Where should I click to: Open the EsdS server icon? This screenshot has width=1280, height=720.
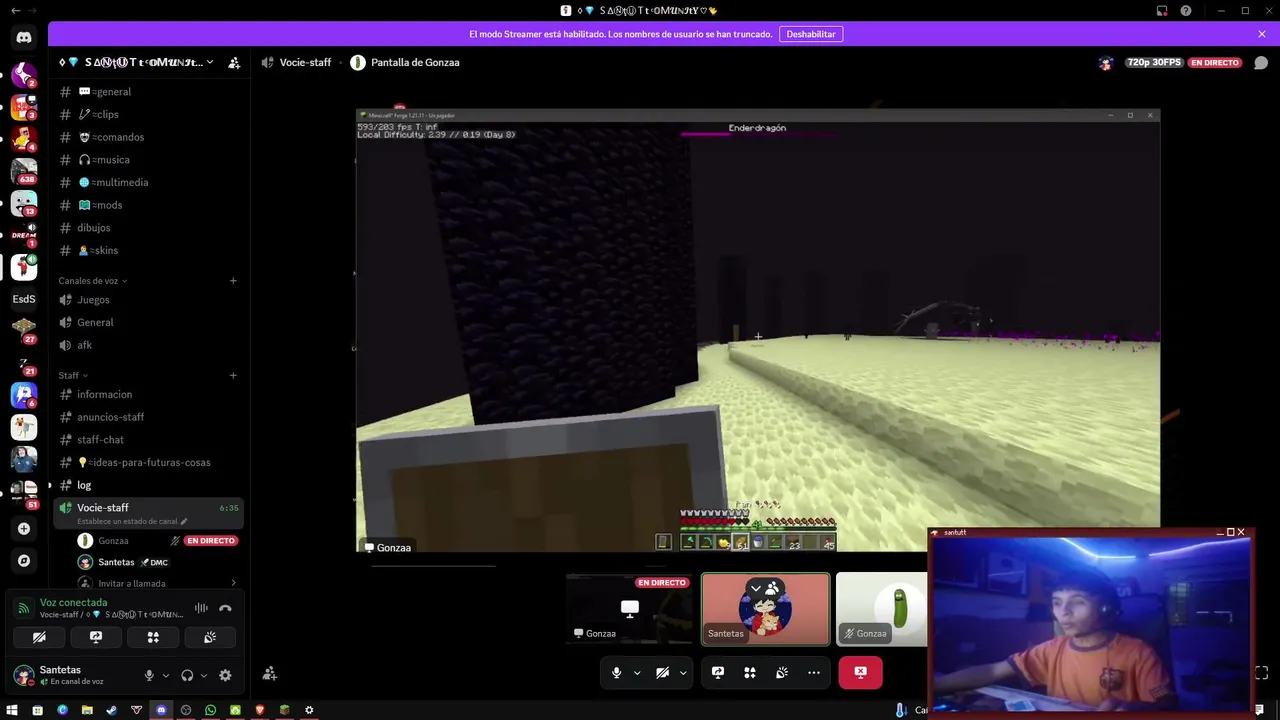[x=24, y=299]
